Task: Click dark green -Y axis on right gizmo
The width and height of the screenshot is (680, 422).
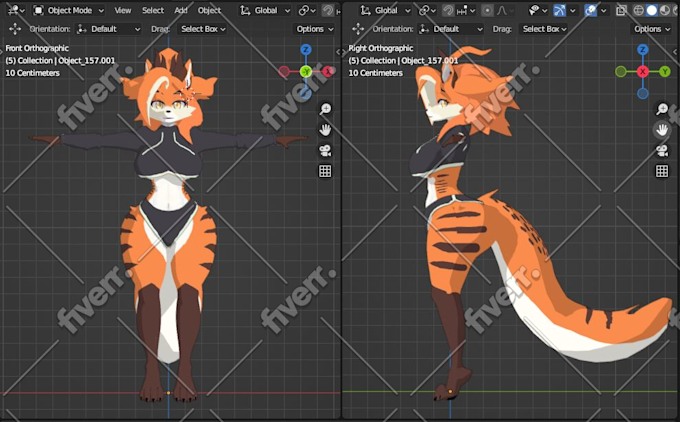Action: [x=621, y=72]
